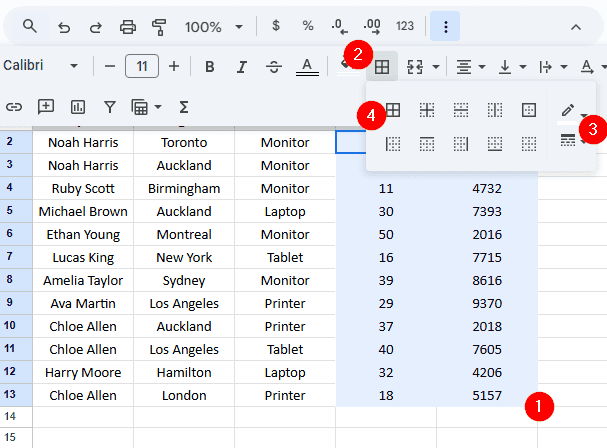Select row 13 header
The image size is (607, 448).
point(10,395)
